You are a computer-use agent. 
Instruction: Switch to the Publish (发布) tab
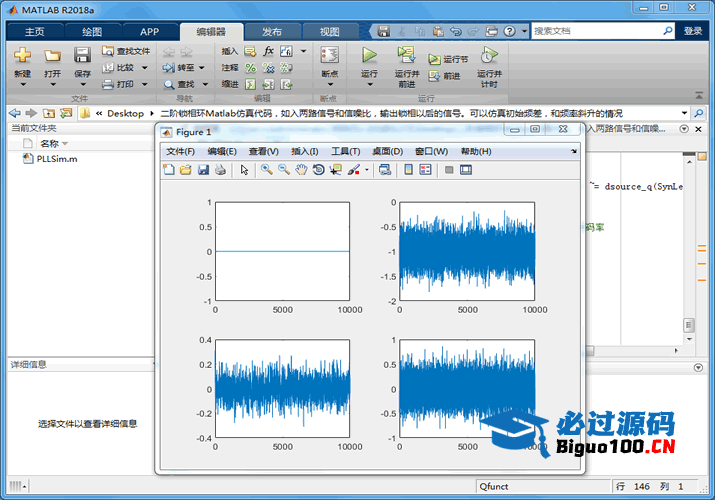click(272, 31)
